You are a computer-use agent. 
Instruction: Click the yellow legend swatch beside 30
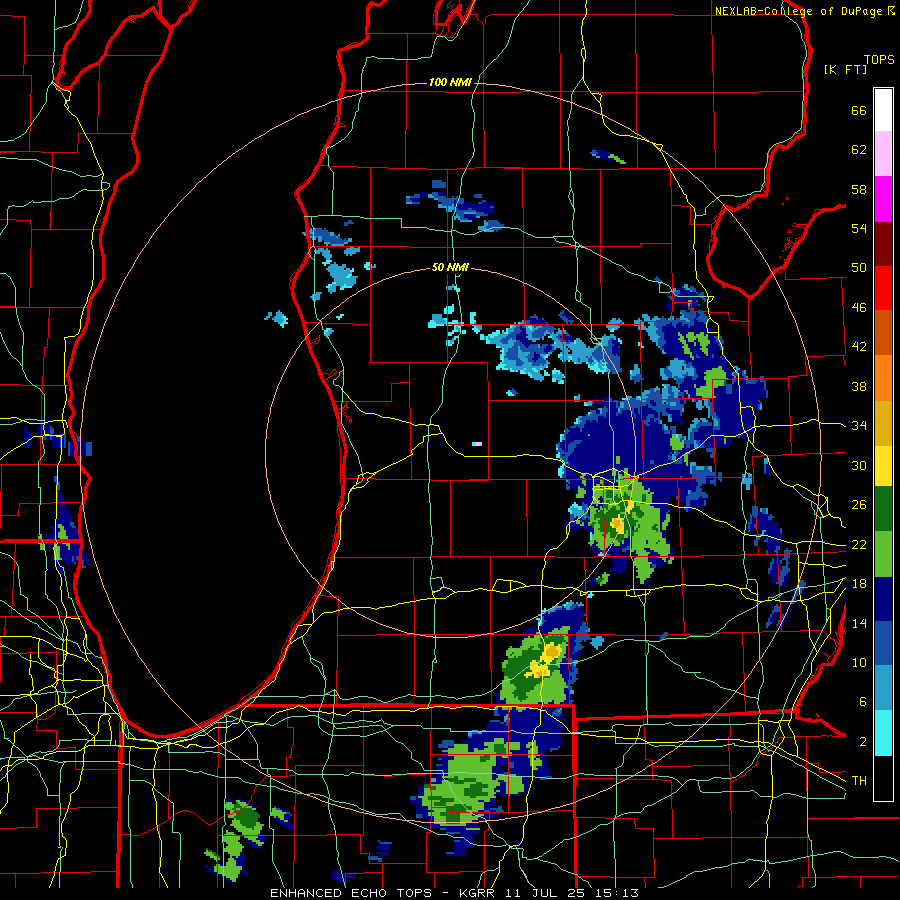click(x=883, y=466)
